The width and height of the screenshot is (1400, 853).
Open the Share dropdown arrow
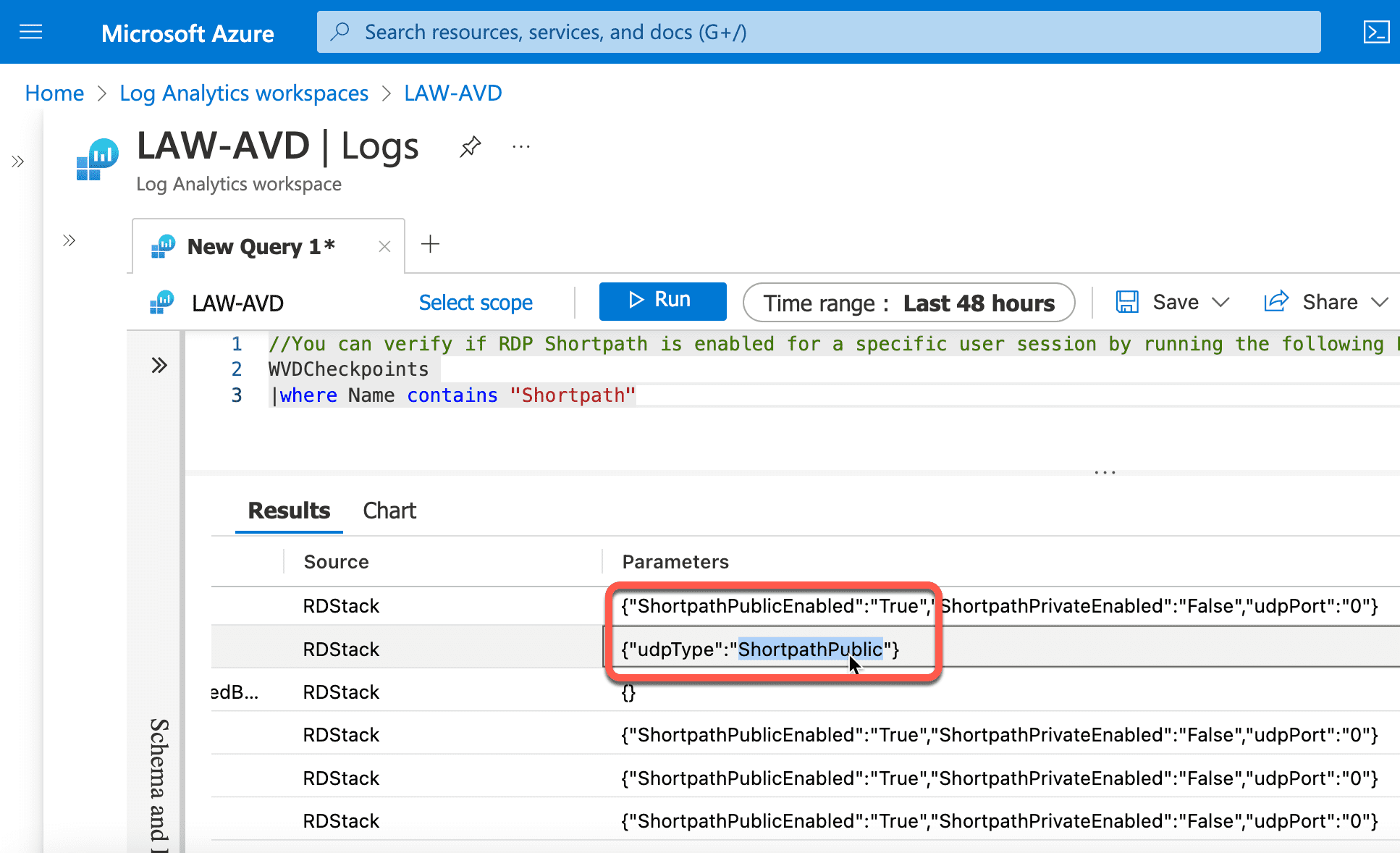click(1380, 302)
